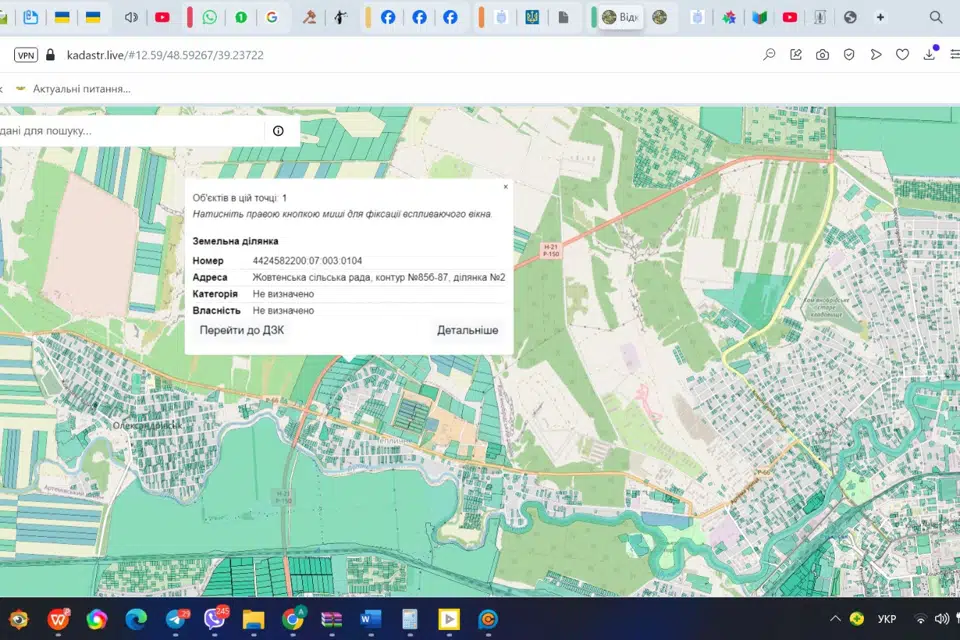Image resolution: width=960 pixels, height=640 pixels.
Task: Take a snapshot with the camera icon
Action: click(x=822, y=55)
